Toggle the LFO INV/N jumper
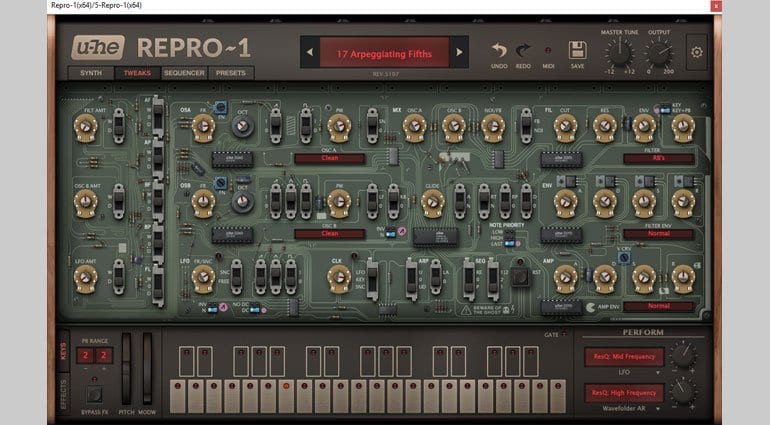 (x=212, y=310)
